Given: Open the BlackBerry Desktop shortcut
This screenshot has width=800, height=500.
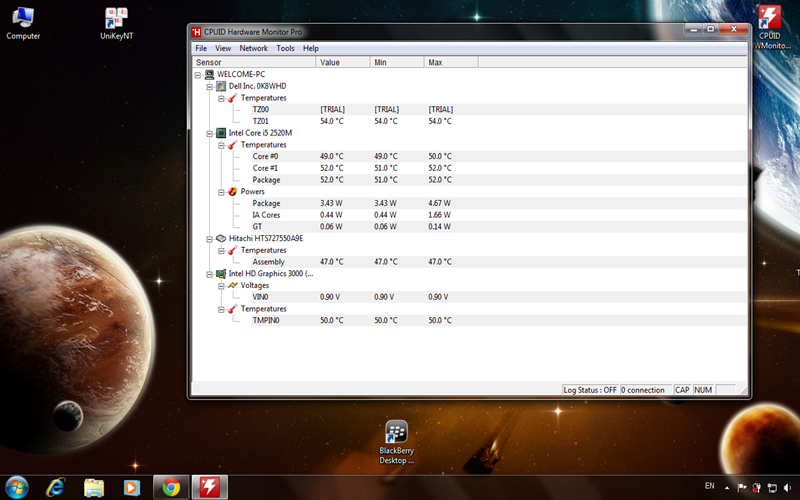Looking at the screenshot, I should click(x=396, y=442).
